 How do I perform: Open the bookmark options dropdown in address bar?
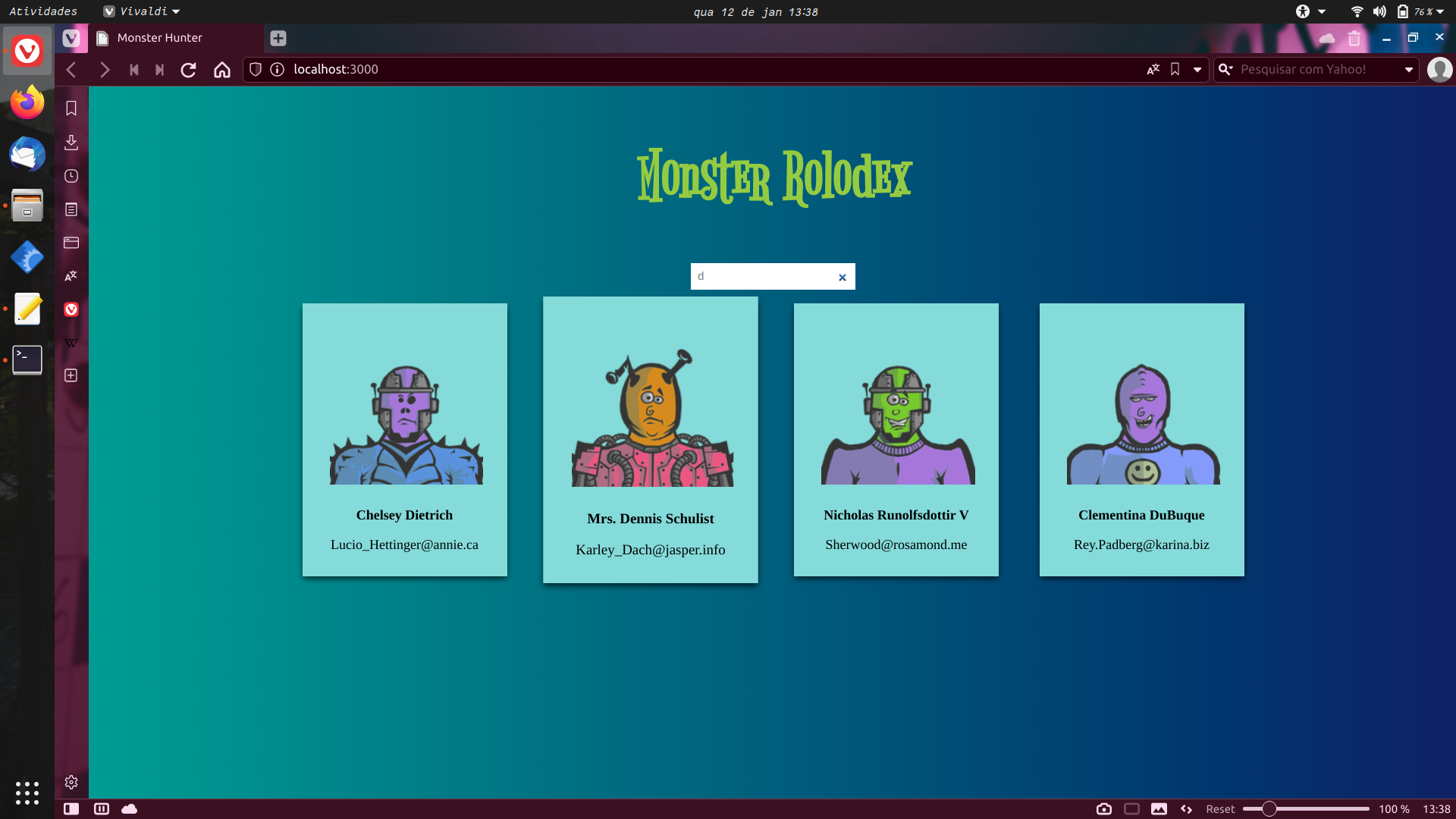[x=1197, y=69]
